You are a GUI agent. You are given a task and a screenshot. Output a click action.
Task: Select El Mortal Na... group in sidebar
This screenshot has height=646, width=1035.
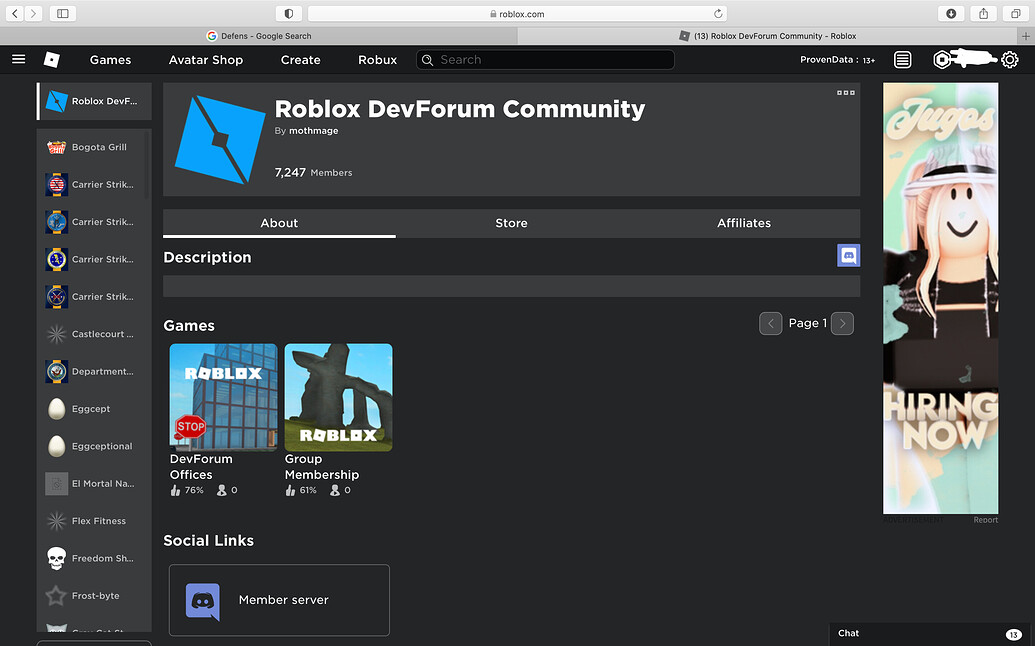click(94, 484)
